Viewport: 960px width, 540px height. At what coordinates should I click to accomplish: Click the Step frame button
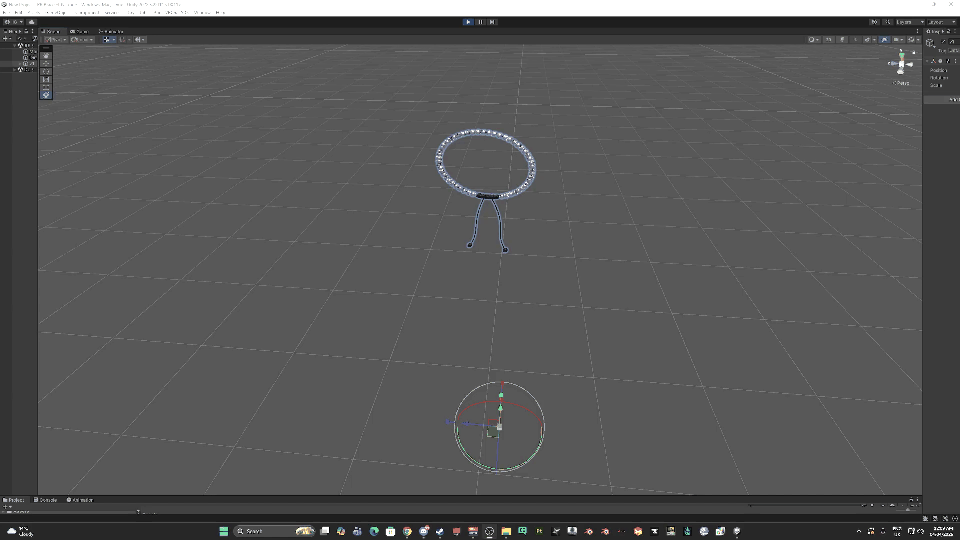491,21
